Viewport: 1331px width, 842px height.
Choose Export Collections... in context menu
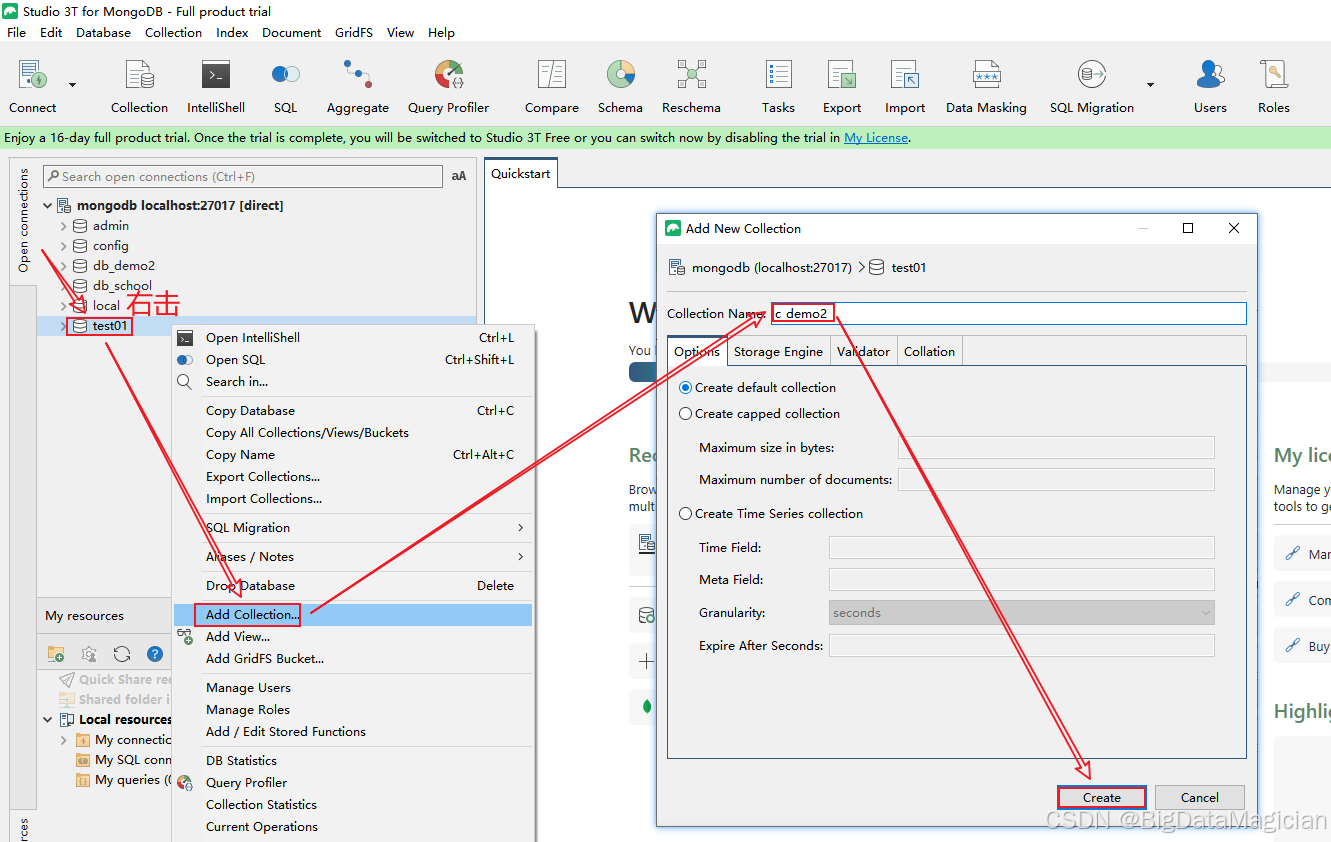tap(353, 476)
